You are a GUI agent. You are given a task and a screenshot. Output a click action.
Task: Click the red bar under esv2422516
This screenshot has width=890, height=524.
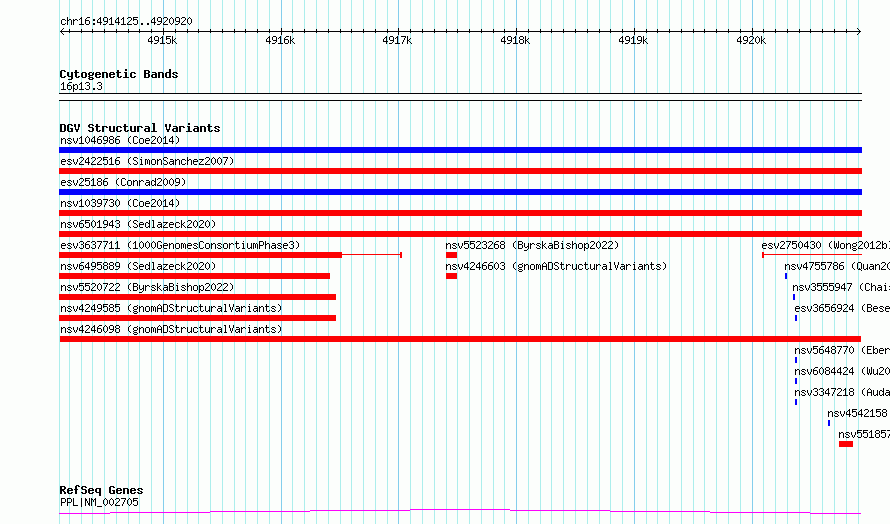coord(460,171)
